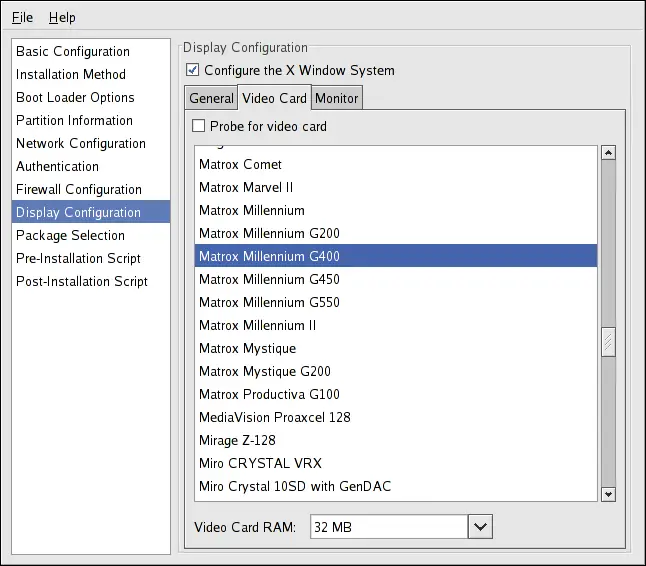646x566 pixels.
Task: Click the video card list scrollbar thumb
Action: [x=607, y=343]
